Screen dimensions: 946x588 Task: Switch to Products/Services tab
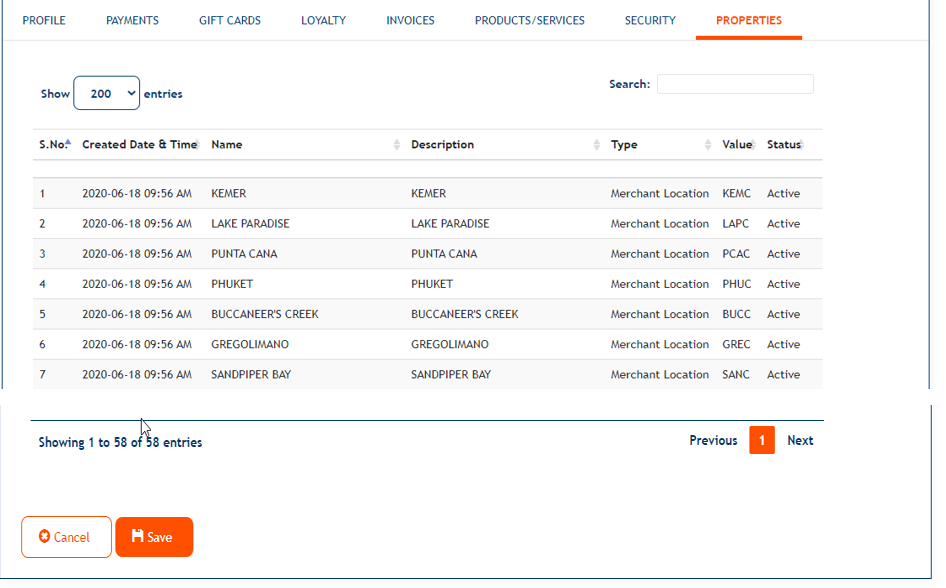click(x=529, y=20)
